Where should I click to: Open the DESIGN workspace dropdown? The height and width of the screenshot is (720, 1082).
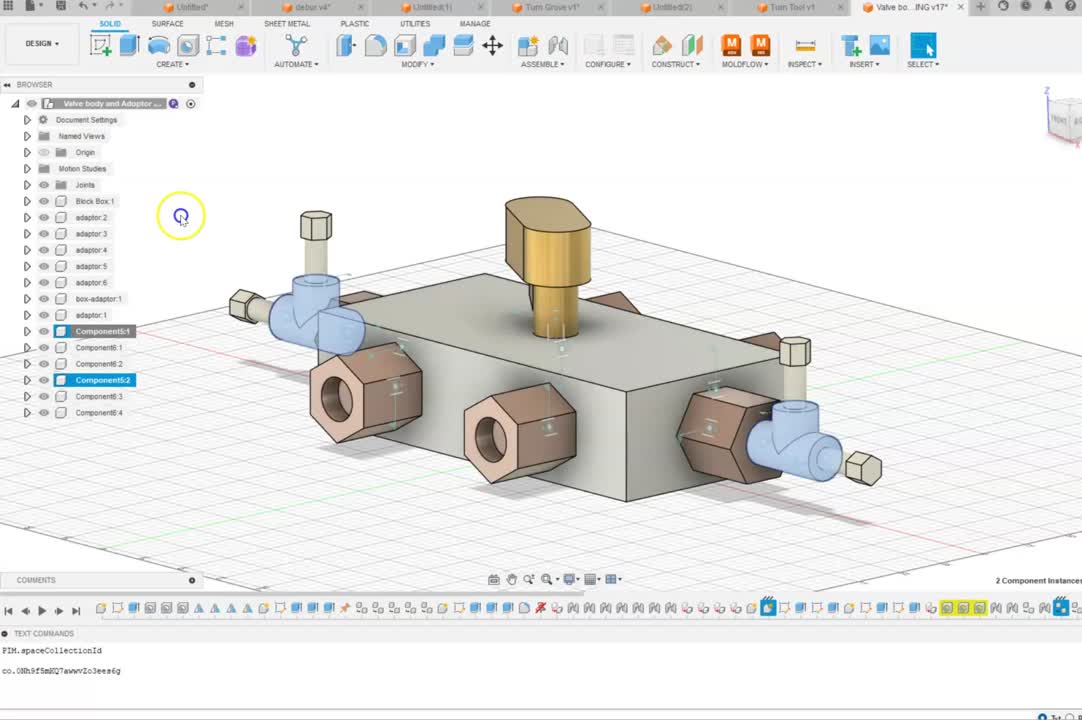tap(42, 43)
